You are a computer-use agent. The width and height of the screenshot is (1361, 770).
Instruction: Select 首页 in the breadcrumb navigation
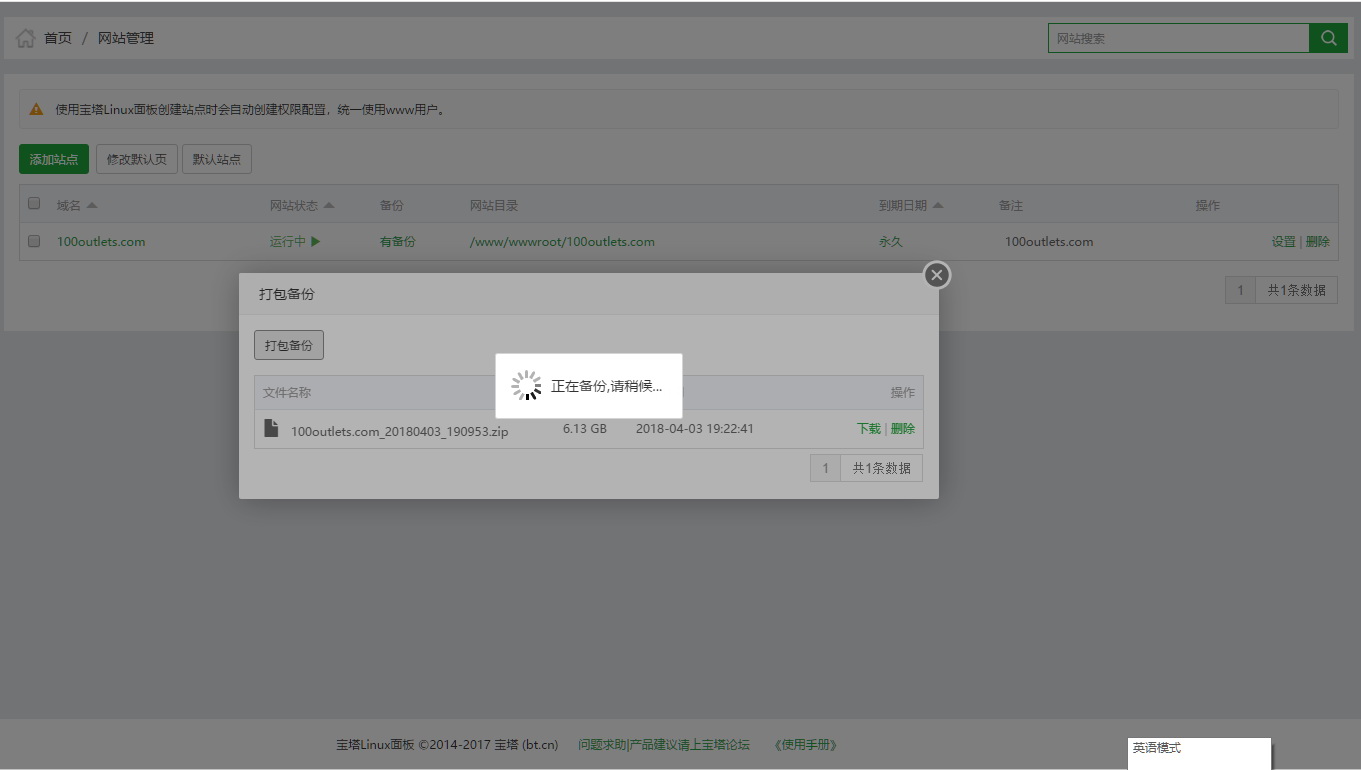pos(55,37)
